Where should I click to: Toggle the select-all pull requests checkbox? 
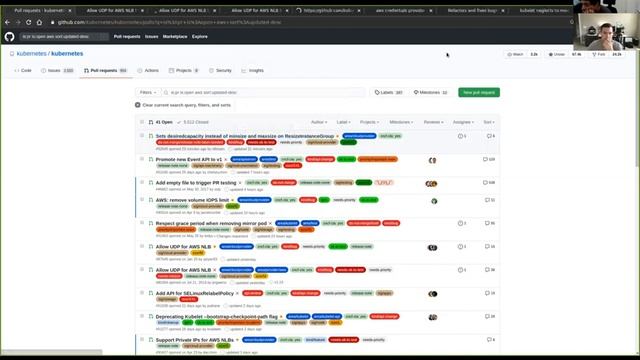click(142, 122)
